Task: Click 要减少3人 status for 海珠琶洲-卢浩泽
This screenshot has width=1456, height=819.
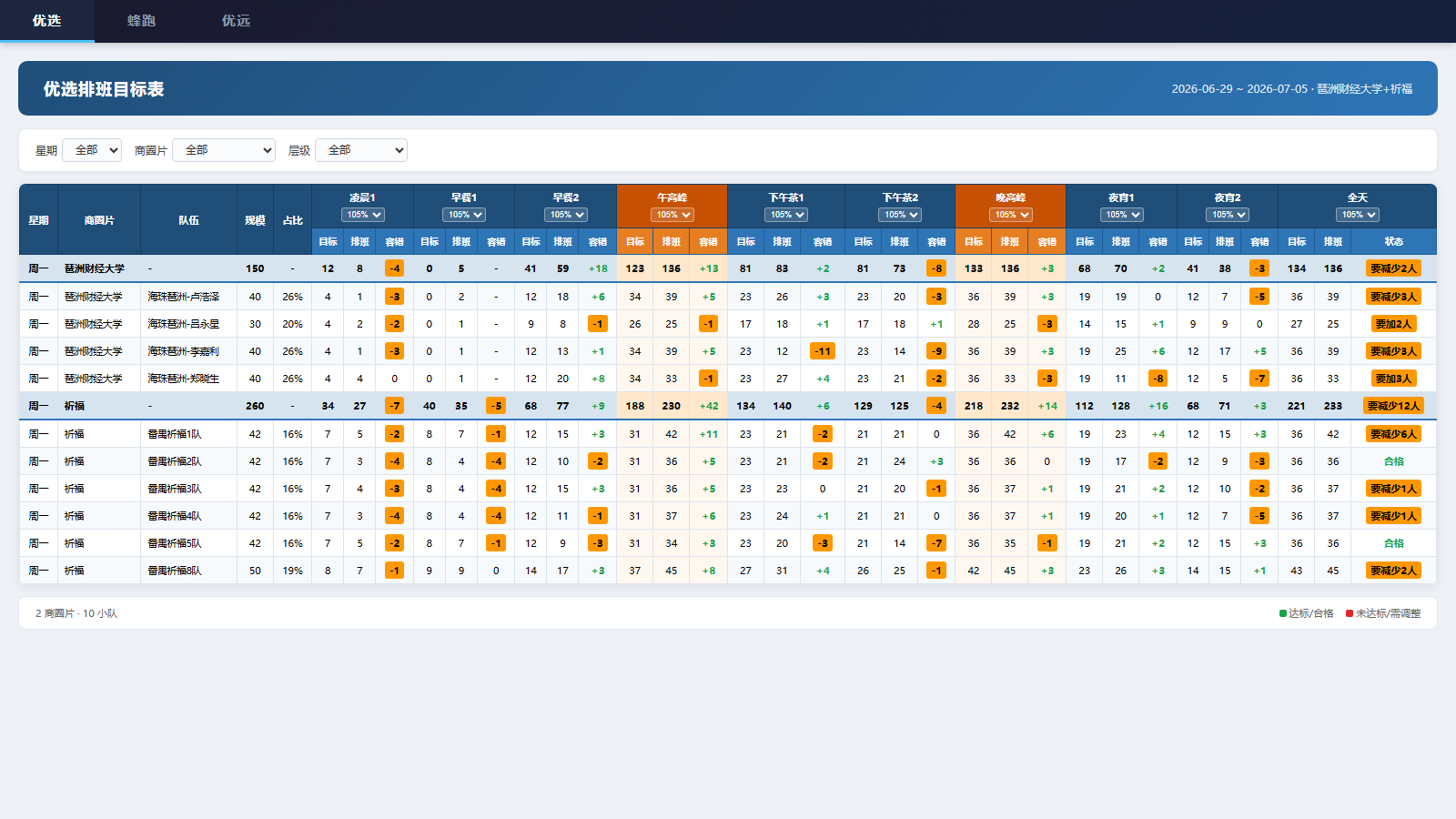Action: coord(1394,297)
